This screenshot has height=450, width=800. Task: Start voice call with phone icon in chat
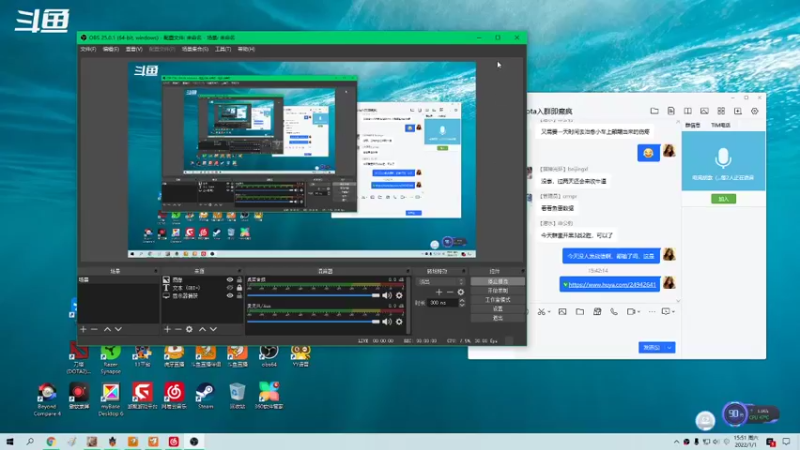click(x=614, y=312)
